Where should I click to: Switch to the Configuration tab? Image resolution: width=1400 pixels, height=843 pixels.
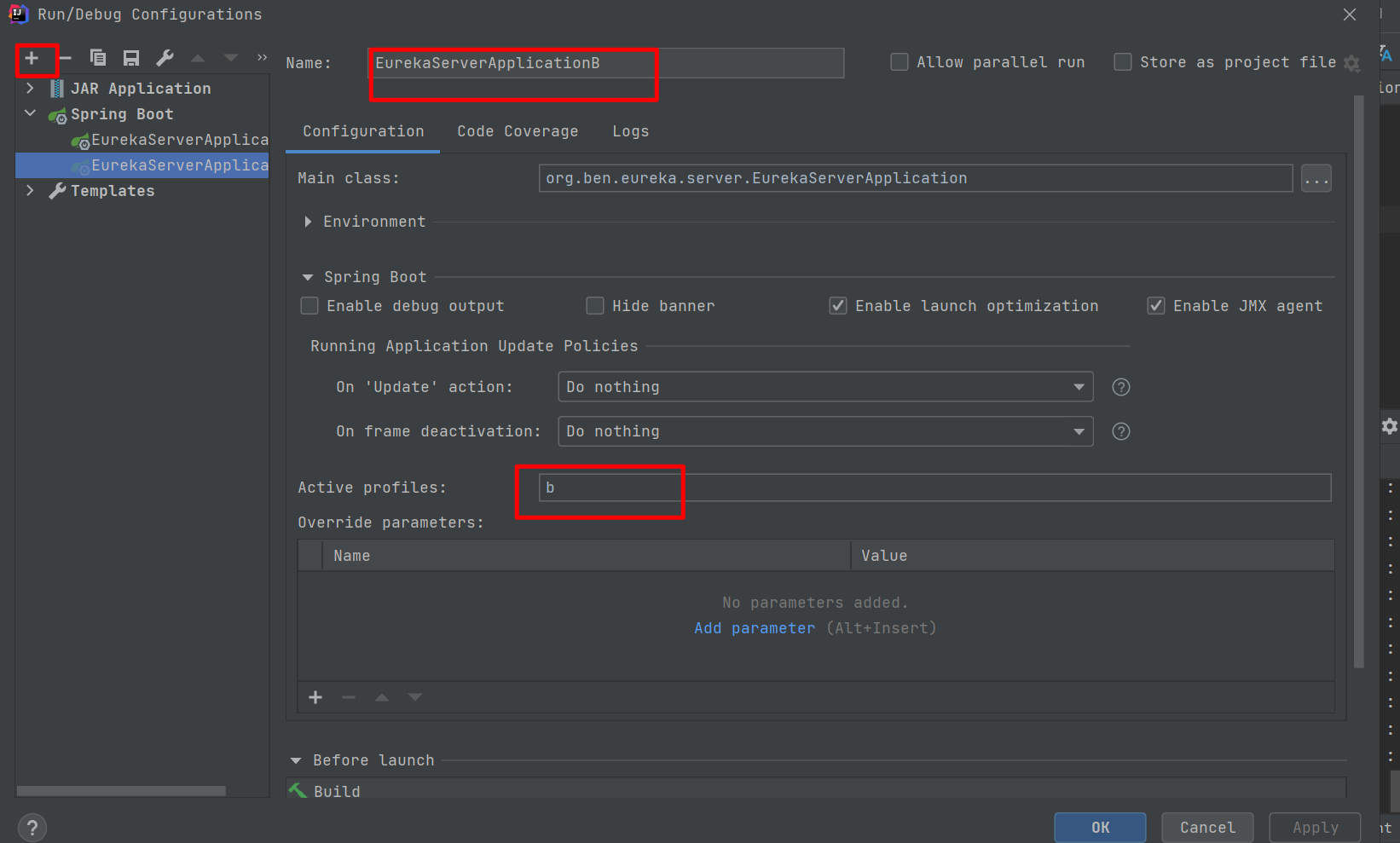[x=363, y=131]
